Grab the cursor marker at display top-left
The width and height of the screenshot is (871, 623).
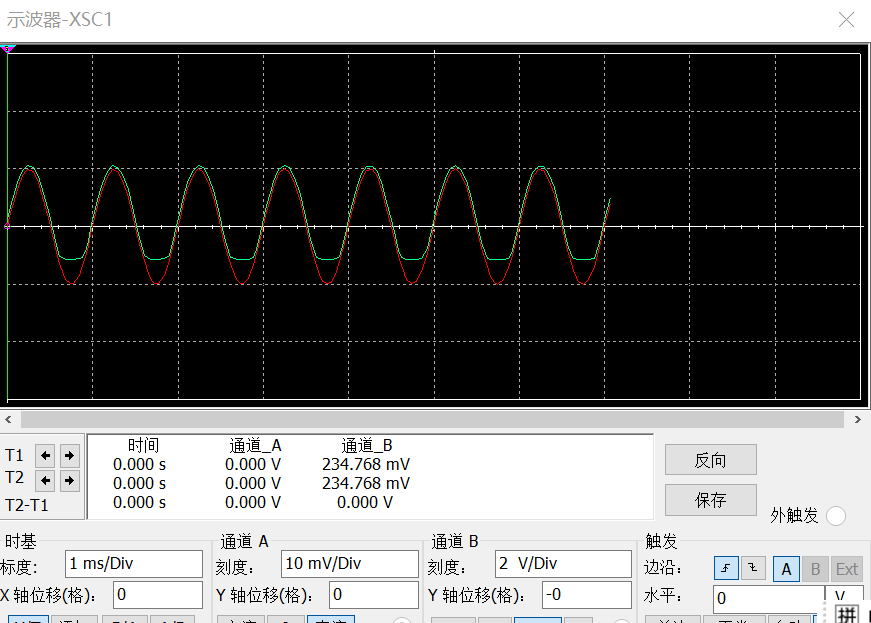pyautogui.click(x=7, y=49)
